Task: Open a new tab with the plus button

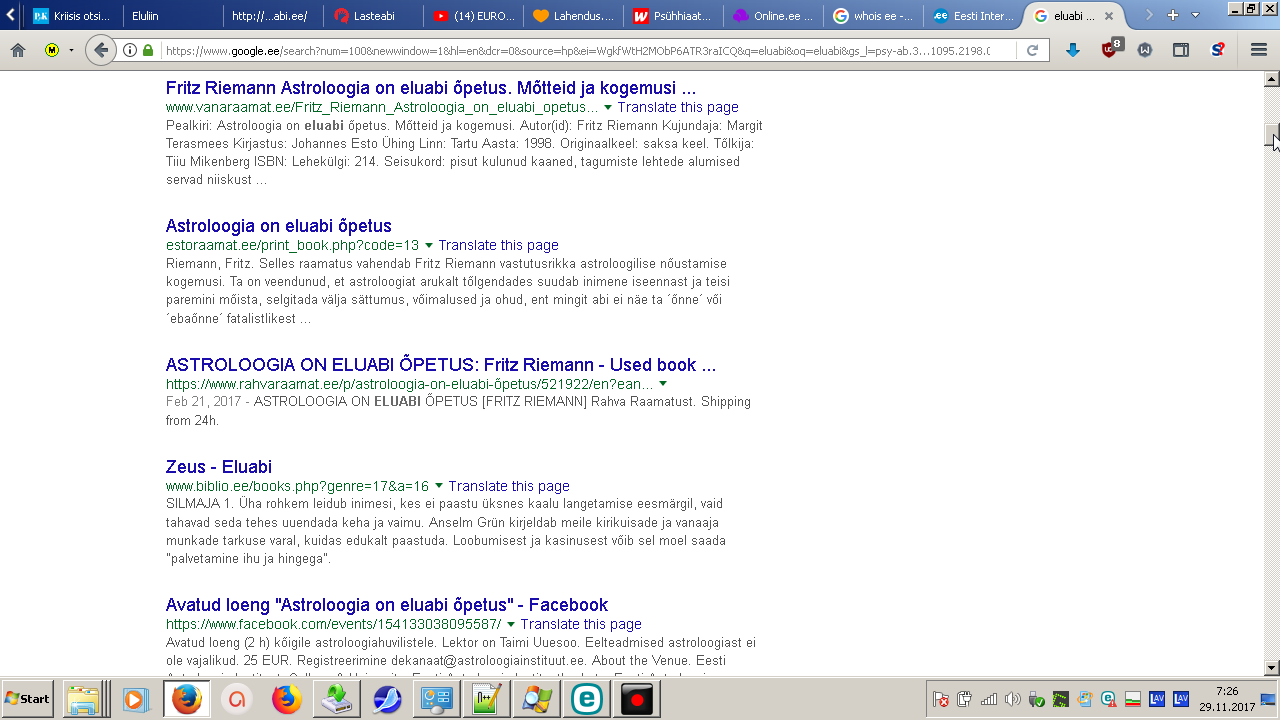Action: [x=1173, y=15]
